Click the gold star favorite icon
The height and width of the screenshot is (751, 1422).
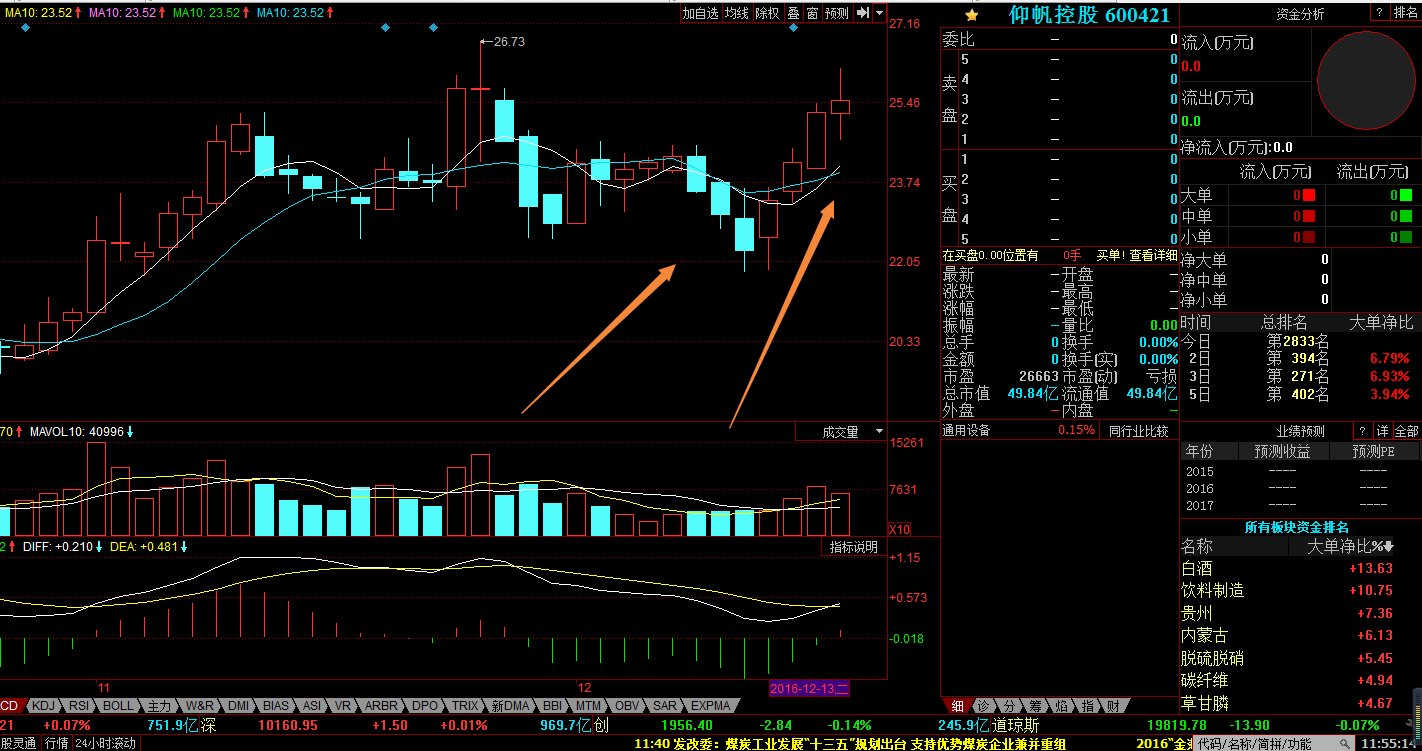(971, 15)
